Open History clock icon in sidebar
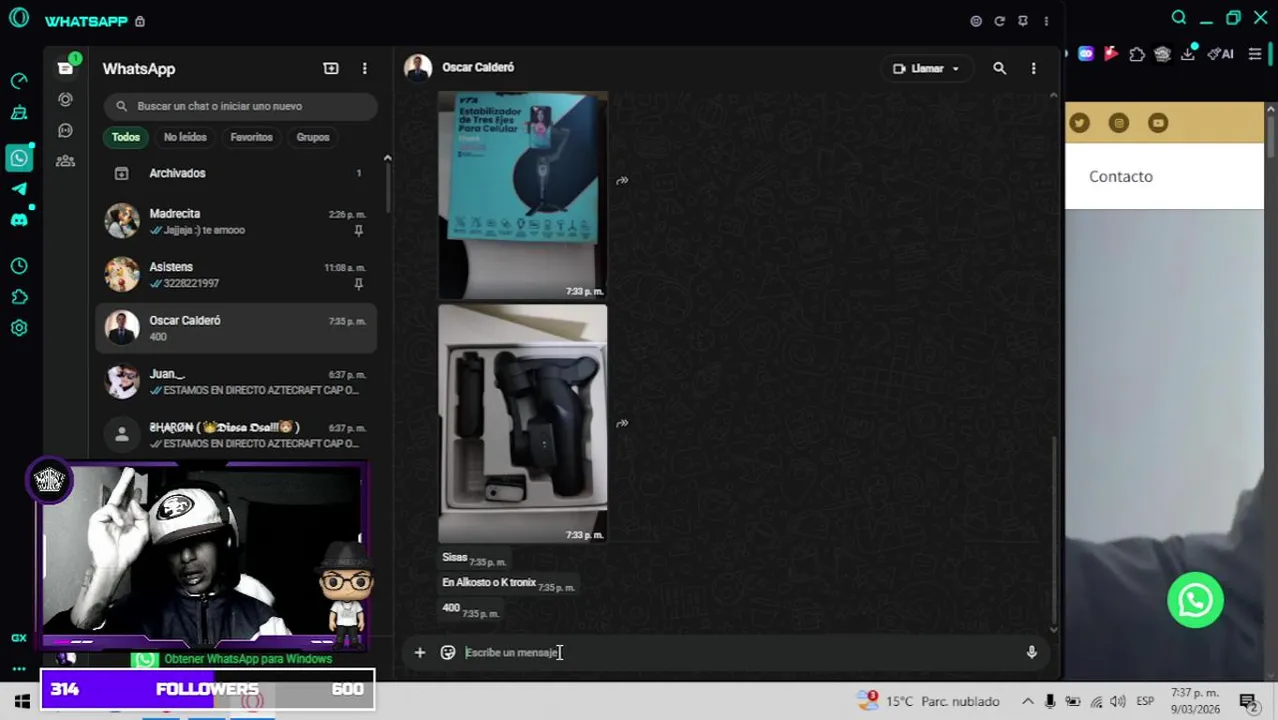This screenshot has height=720, width=1278. [19, 266]
